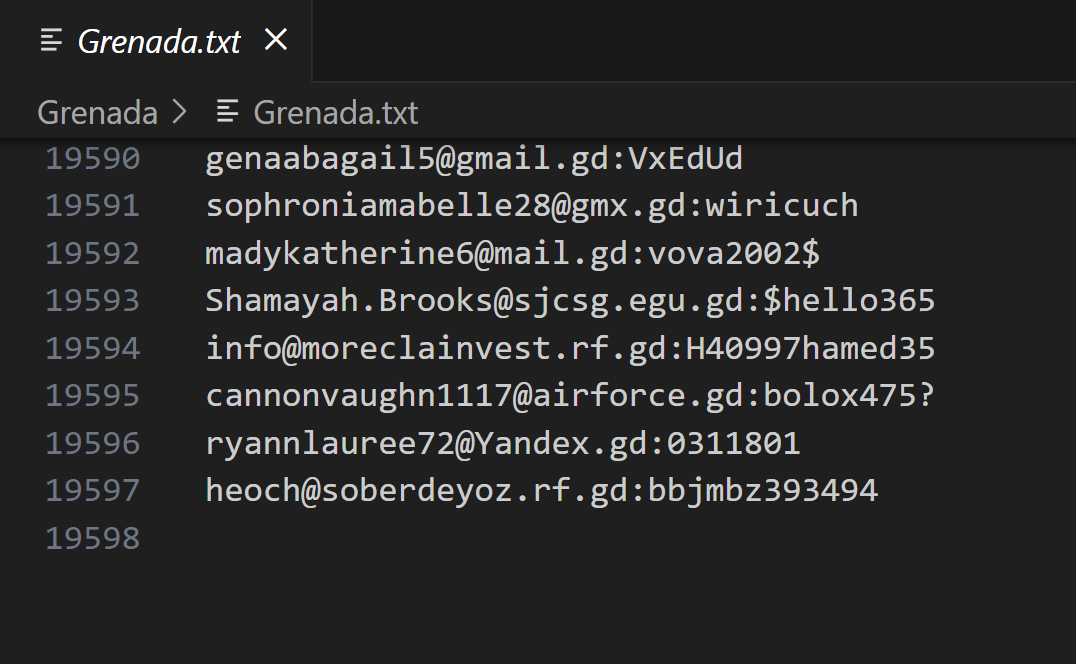Click the last line number 19598

pos(93,538)
